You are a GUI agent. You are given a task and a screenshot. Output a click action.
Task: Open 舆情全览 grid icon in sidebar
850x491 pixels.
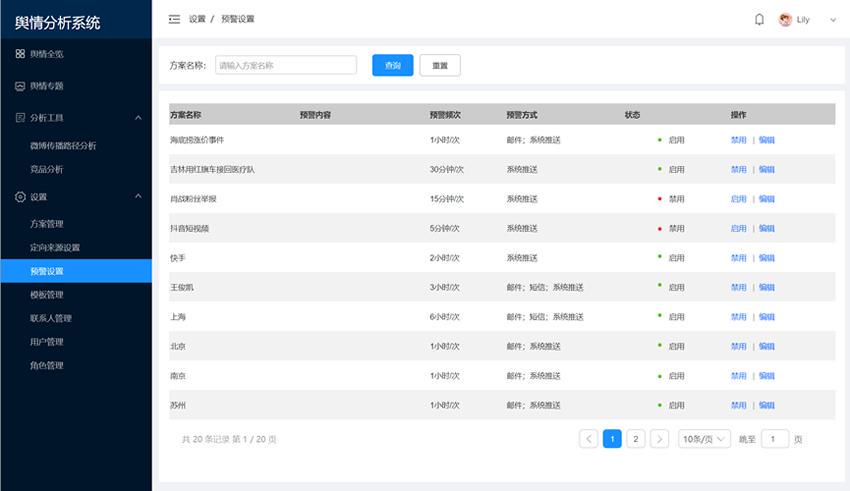pyautogui.click(x=20, y=54)
